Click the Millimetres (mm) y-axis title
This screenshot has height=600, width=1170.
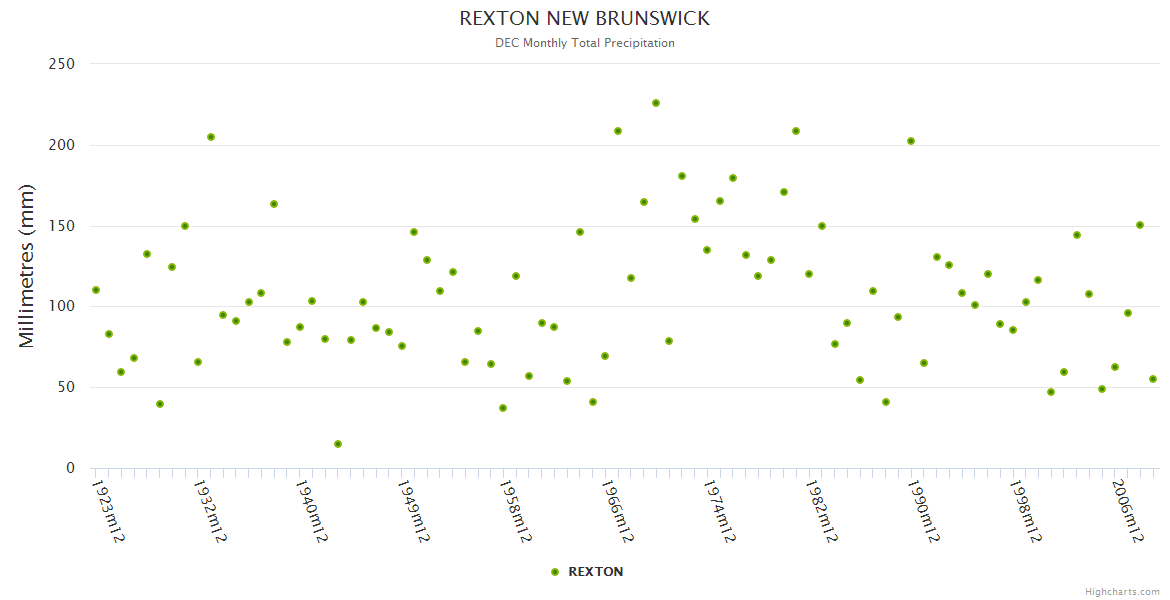click(27, 266)
